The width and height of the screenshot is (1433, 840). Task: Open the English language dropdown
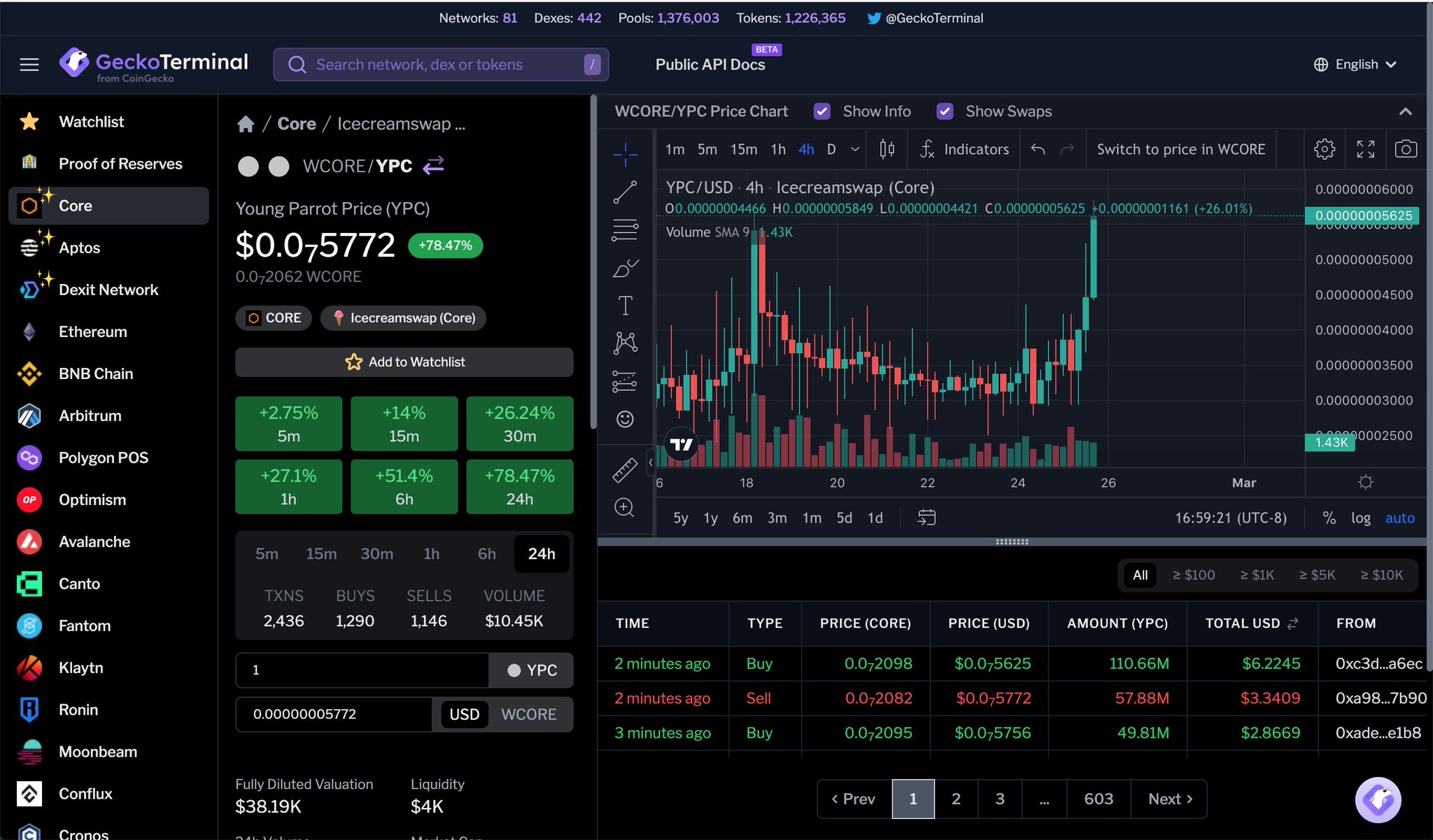click(1355, 64)
